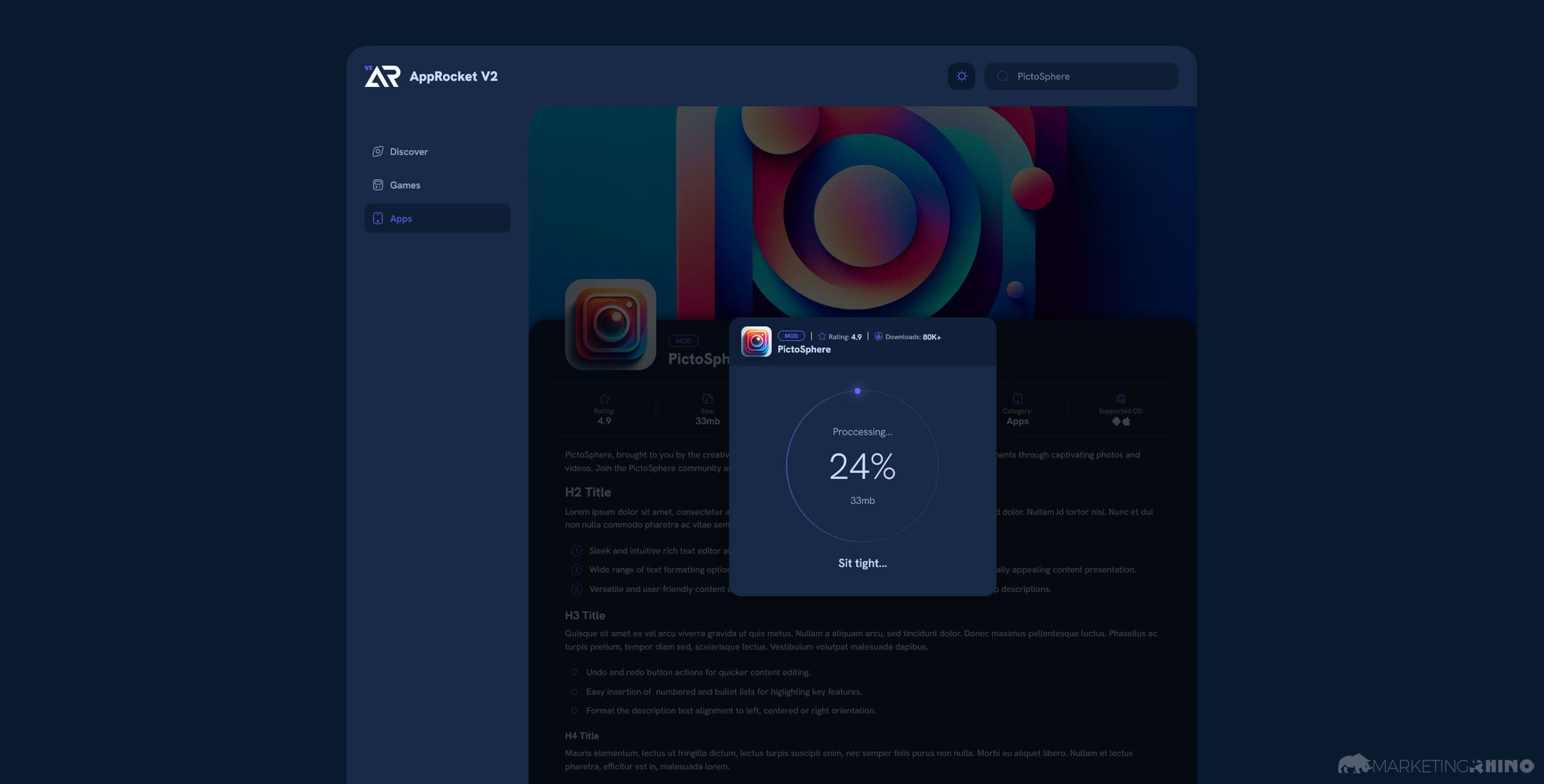Click the 24% circular progress indicator
Viewport: 1544px width, 784px height.
[x=862, y=464]
